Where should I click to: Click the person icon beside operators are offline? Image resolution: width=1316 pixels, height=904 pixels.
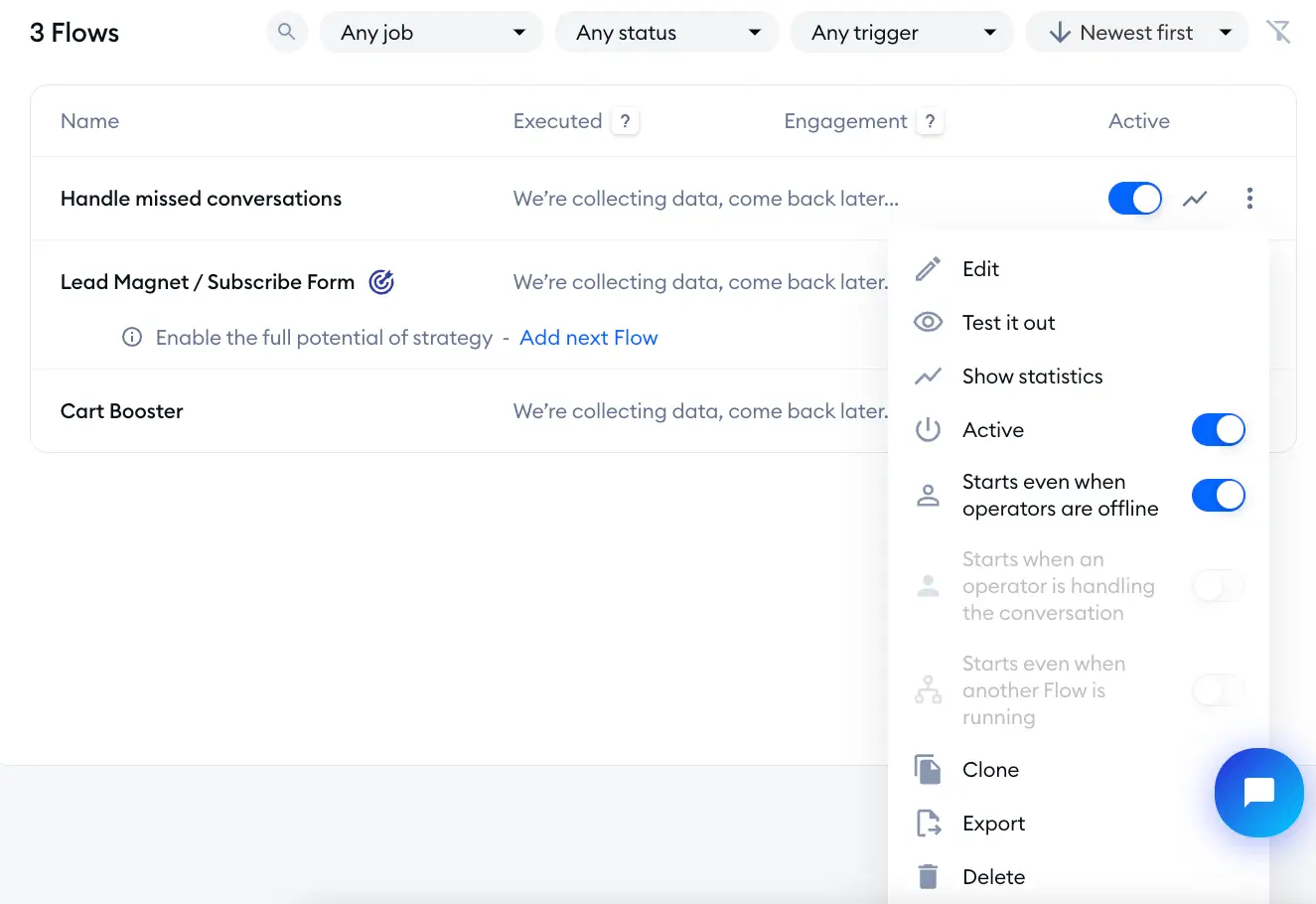pos(928,495)
